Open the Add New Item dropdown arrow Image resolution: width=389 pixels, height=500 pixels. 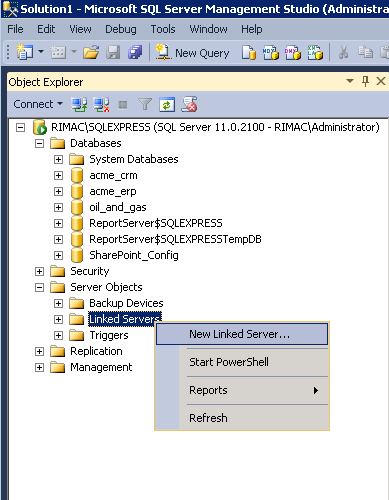tap(74, 52)
